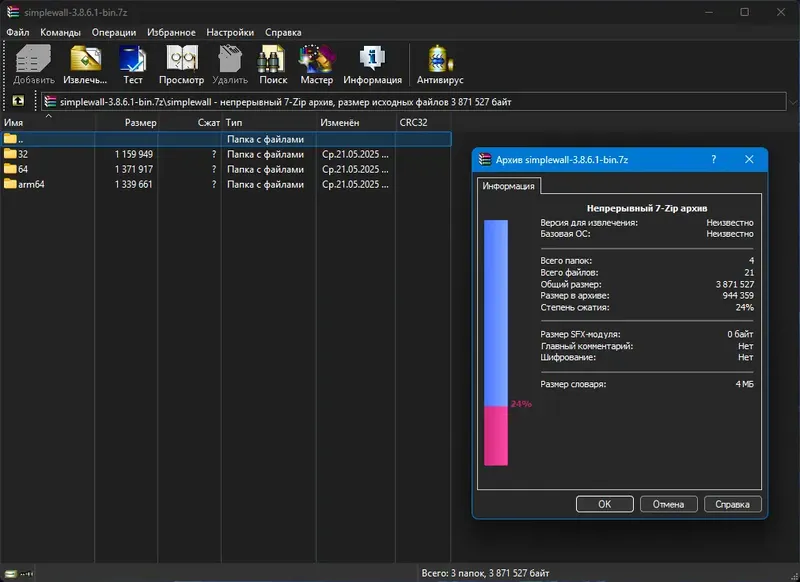800x582 pixels.
Task: Click the Справка button in dialog
Action: pos(733,504)
